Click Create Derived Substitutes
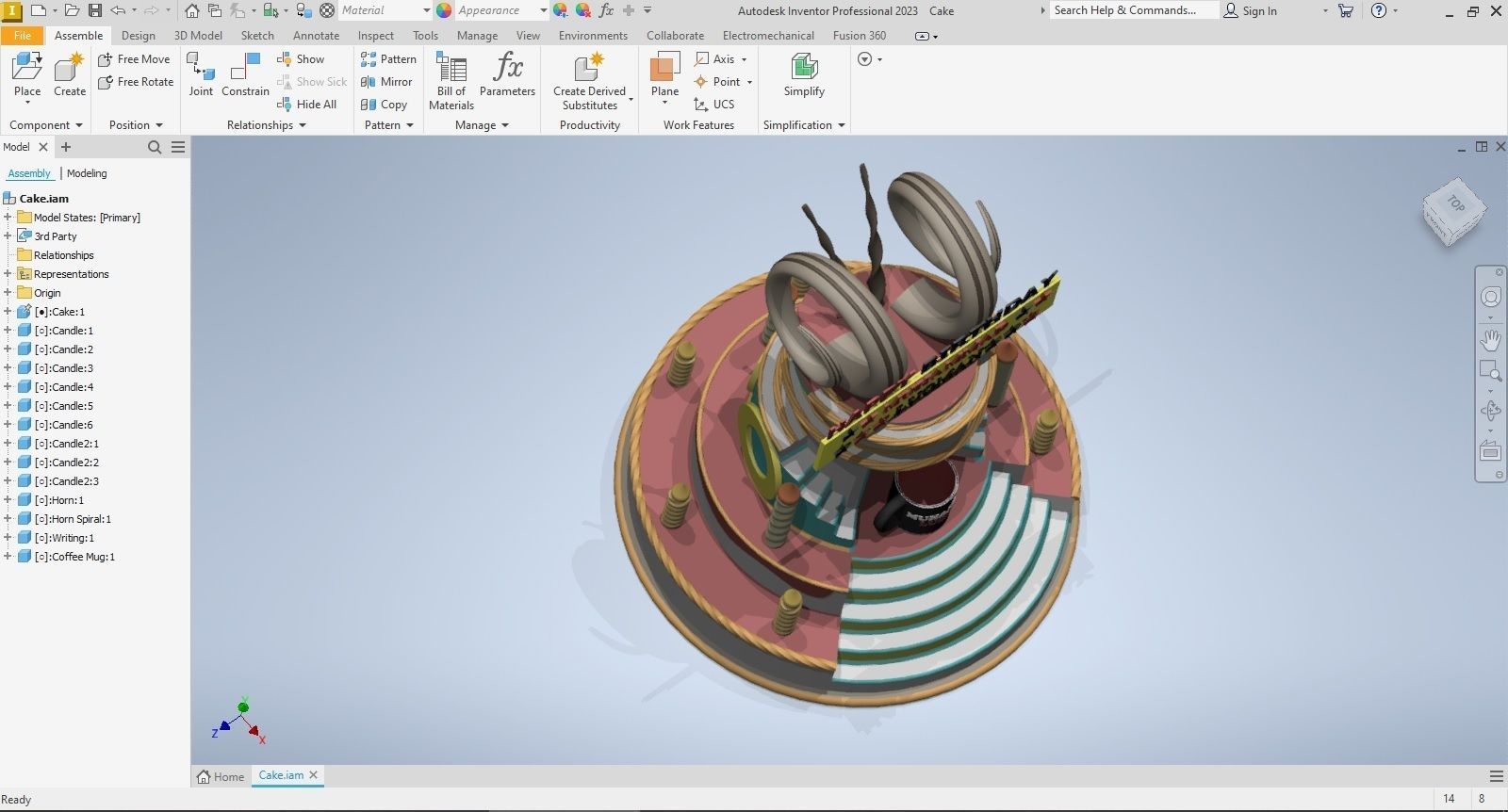Image resolution: width=1508 pixels, height=812 pixels. point(590,81)
